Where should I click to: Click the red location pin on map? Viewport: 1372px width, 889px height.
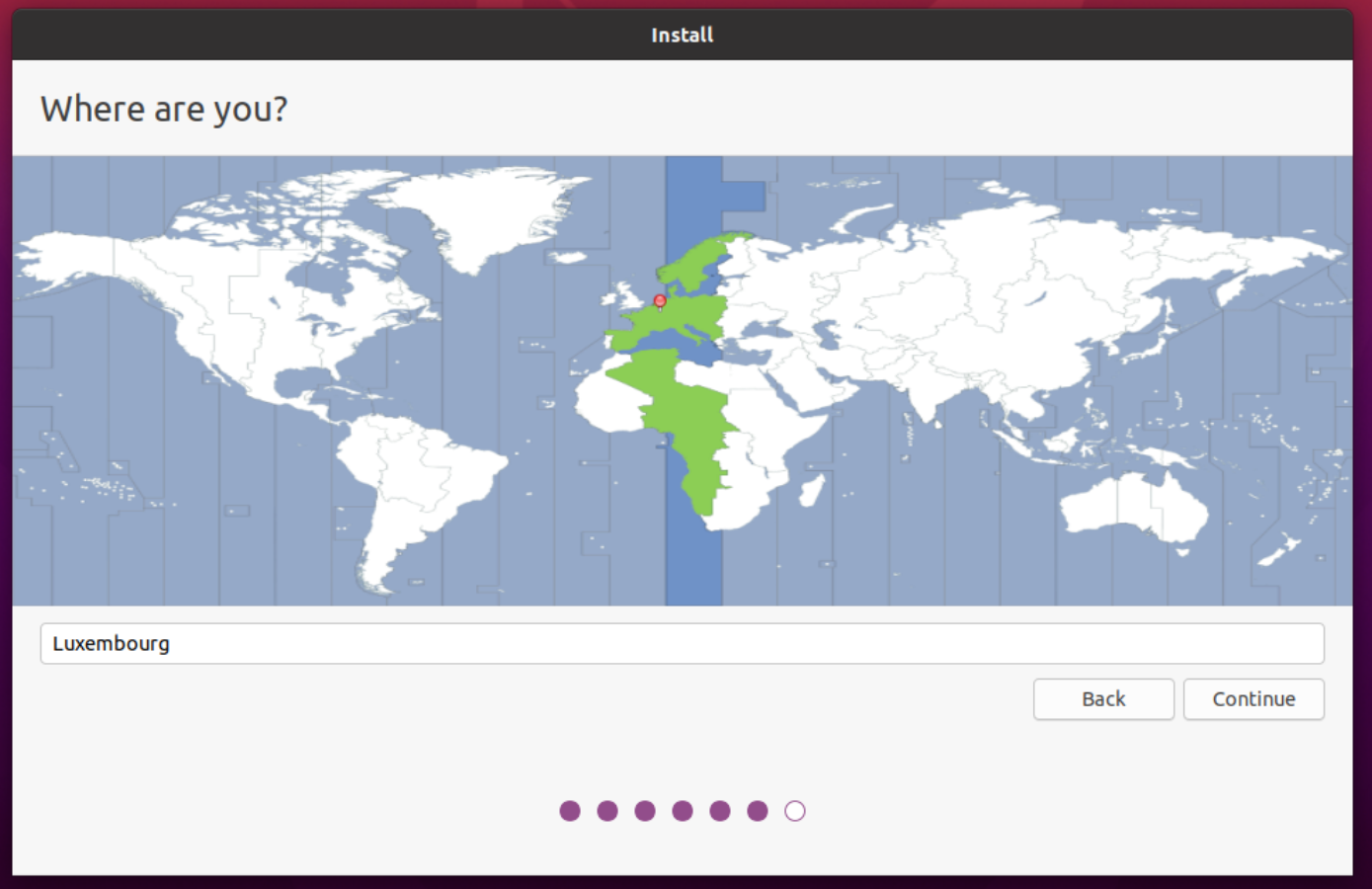click(x=660, y=301)
